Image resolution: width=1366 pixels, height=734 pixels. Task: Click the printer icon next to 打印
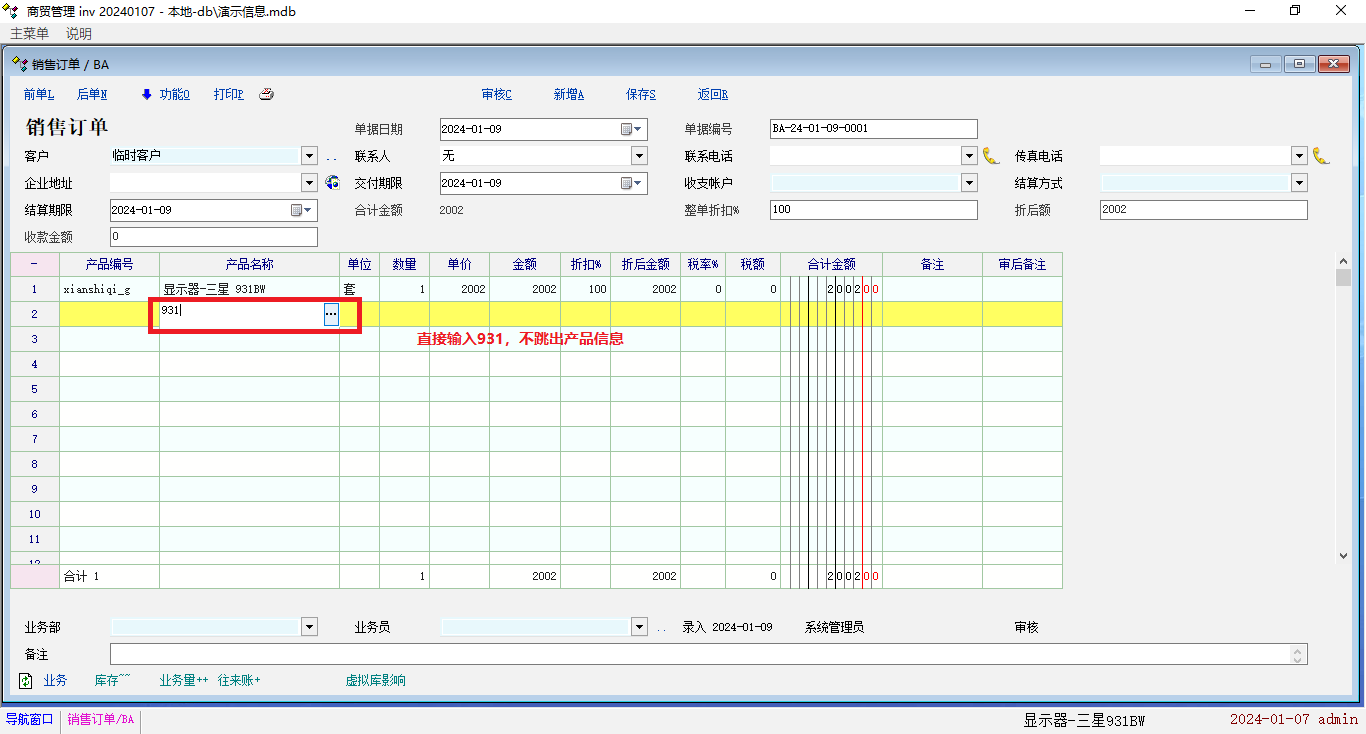coord(266,95)
